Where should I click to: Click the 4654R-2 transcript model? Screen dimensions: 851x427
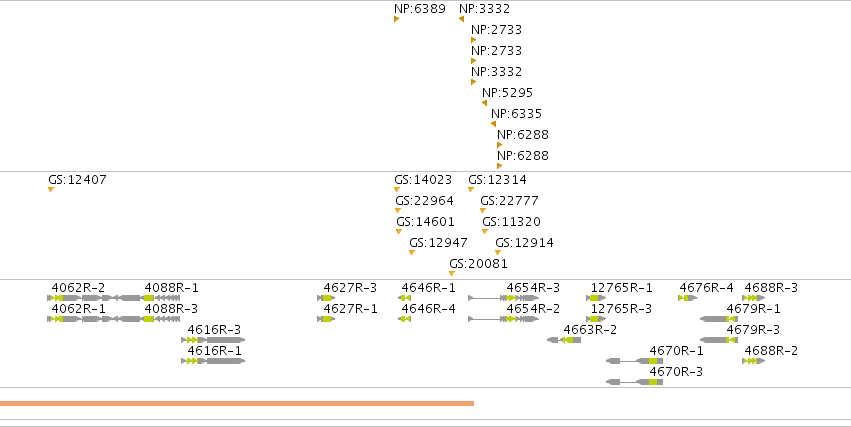pos(504,319)
